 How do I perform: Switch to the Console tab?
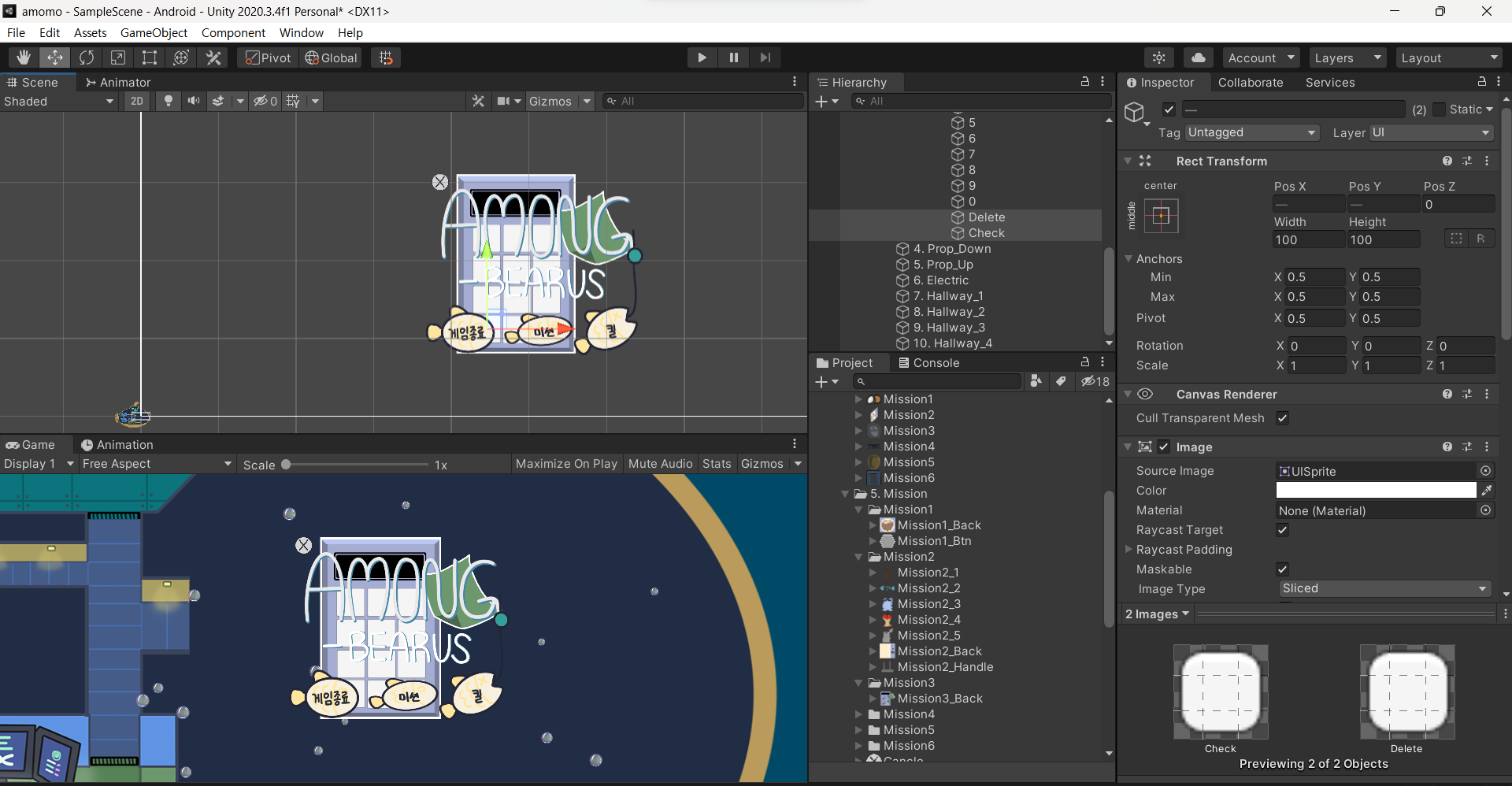click(928, 362)
